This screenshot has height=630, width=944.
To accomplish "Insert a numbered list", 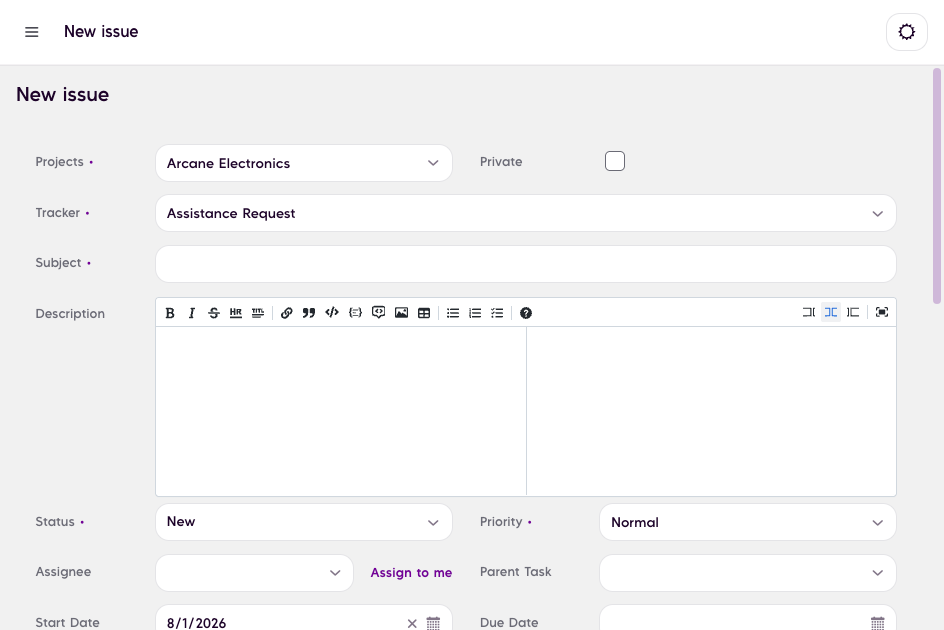I will point(475,313).
